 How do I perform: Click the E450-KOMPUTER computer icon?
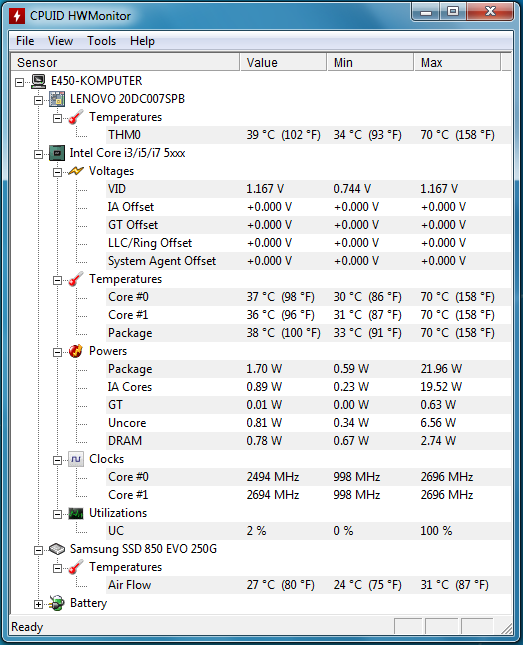(x=38, y=81)
